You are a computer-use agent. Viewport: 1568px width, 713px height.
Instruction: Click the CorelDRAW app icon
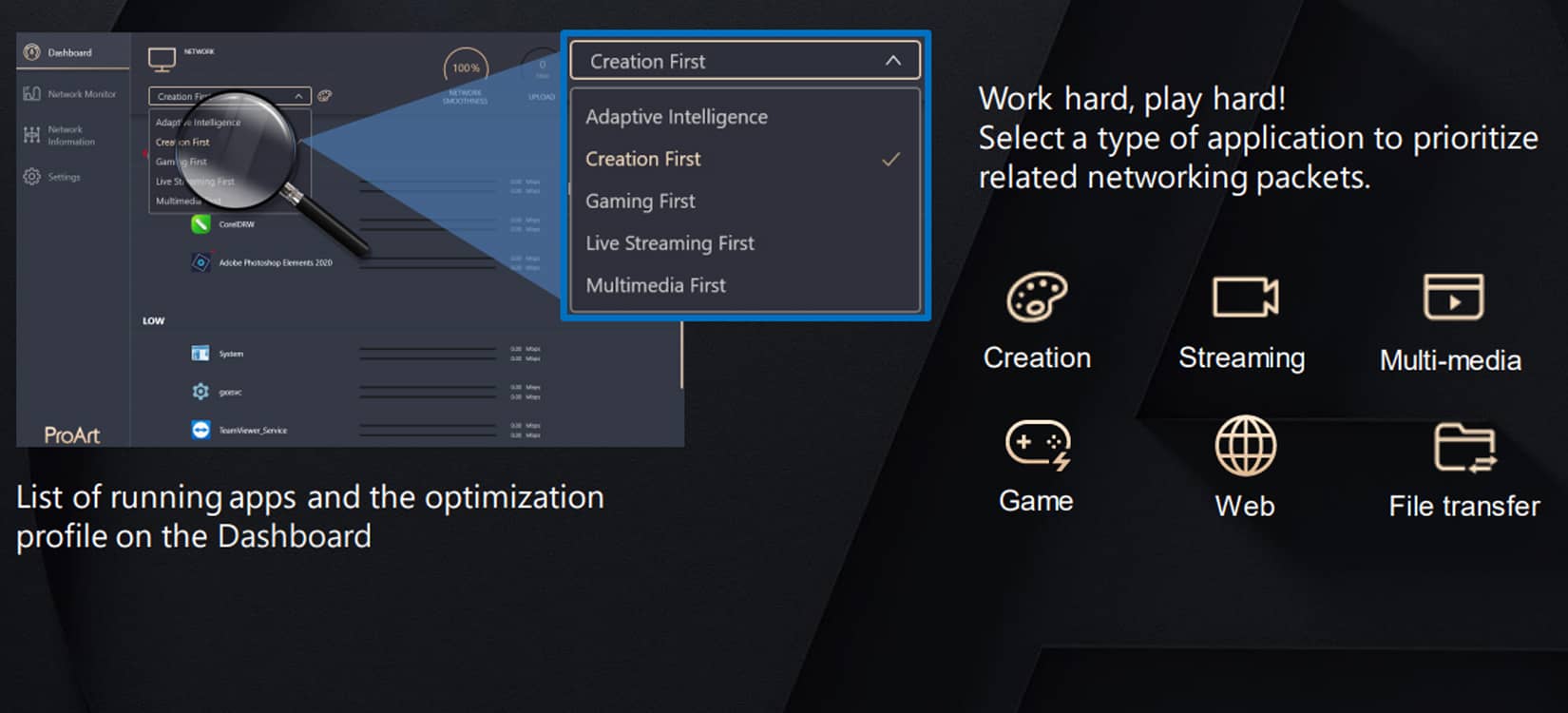click(201, 224)
